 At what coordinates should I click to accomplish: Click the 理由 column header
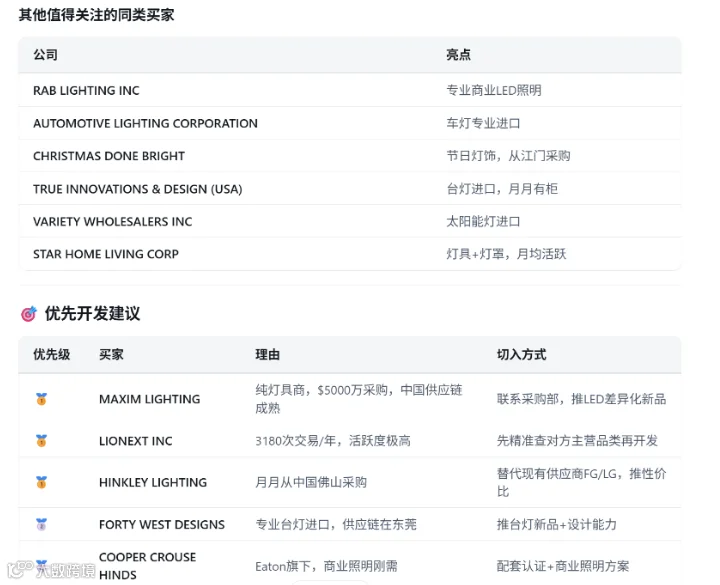(268, 354)
